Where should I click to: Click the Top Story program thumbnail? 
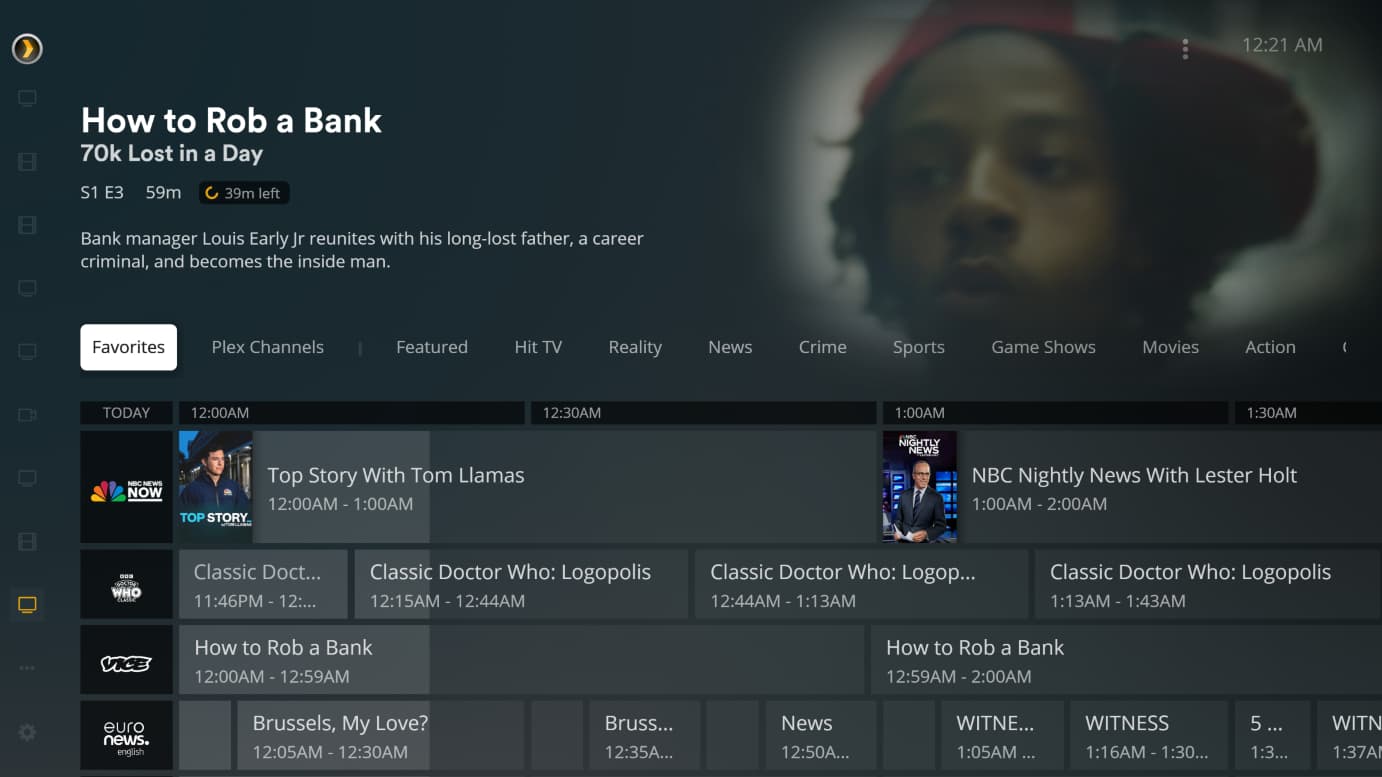(x=215, y=487)
